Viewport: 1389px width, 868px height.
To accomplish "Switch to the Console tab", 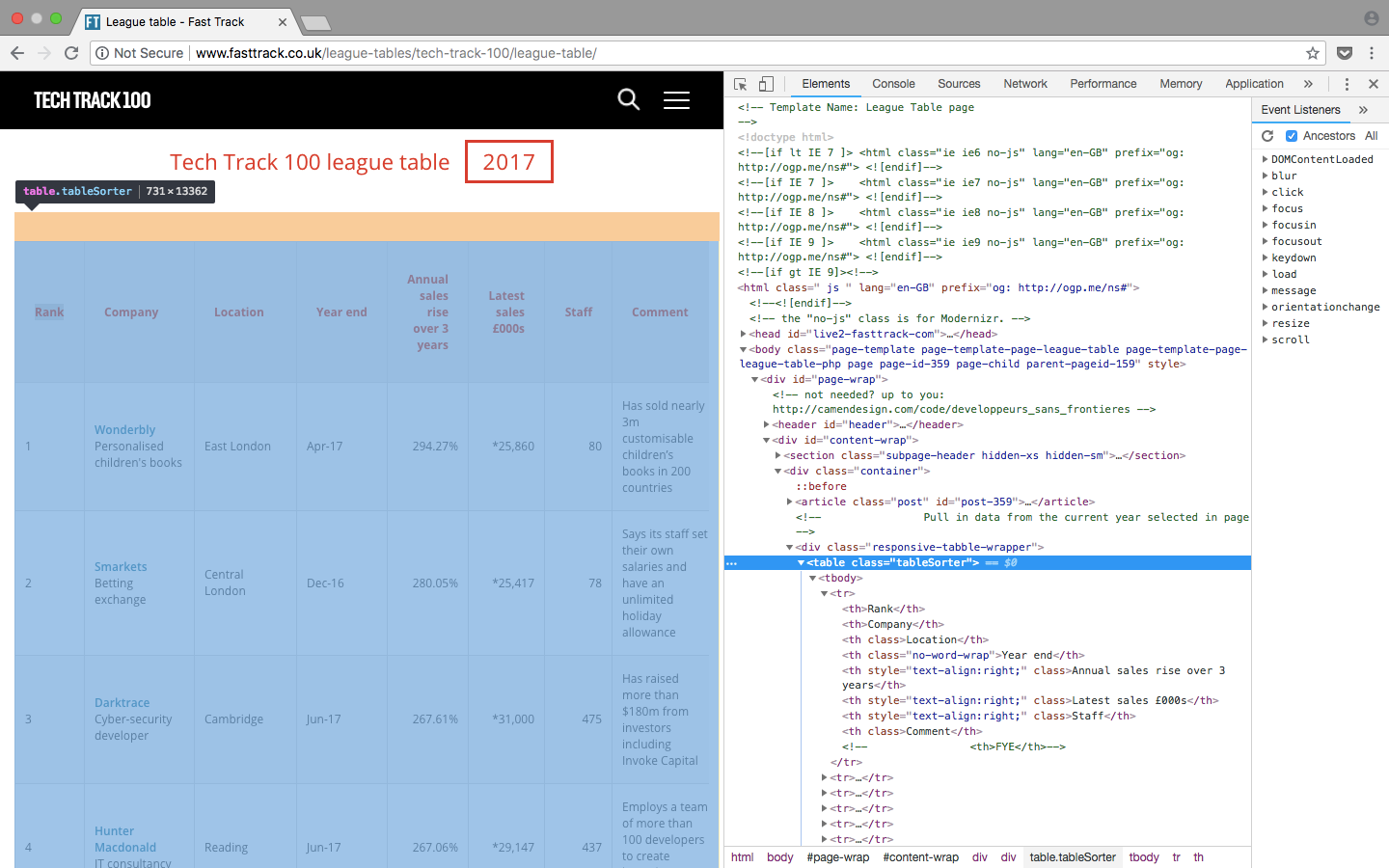I will tap(893, 84).
